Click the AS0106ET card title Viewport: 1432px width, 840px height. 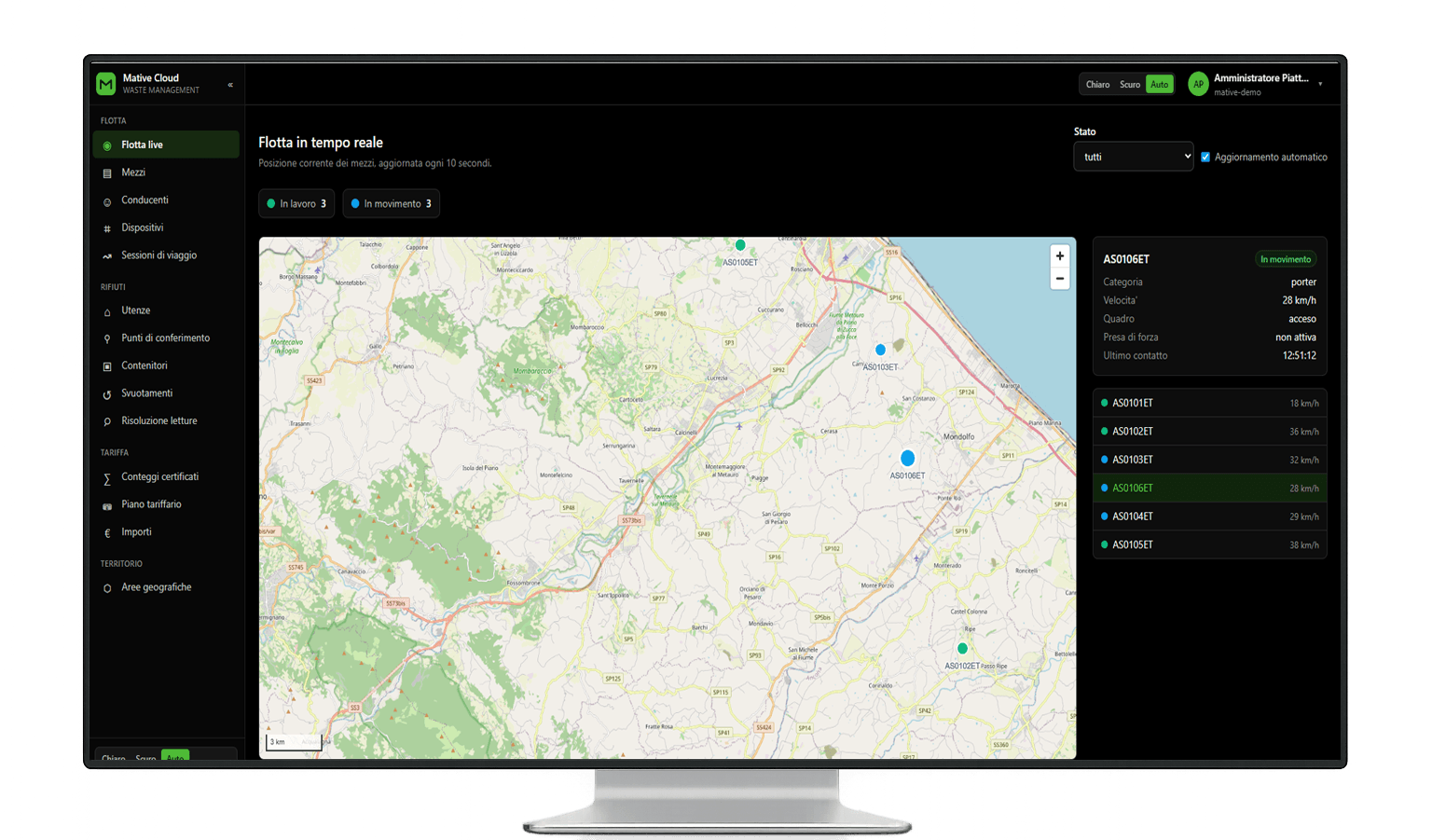point(1126,259)
